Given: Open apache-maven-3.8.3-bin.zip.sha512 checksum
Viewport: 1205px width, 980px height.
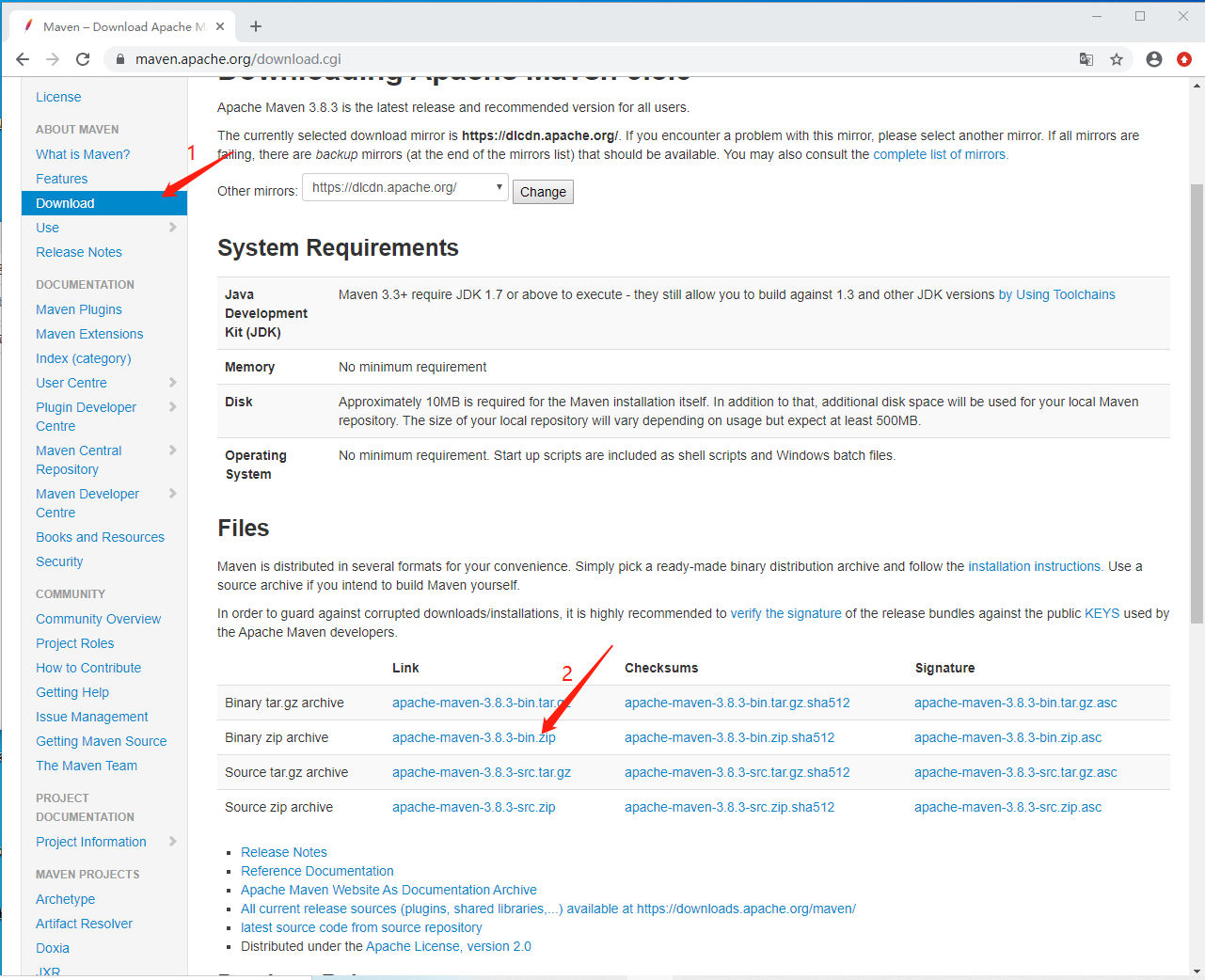Looking at the screenshot, I should point(730,737).
